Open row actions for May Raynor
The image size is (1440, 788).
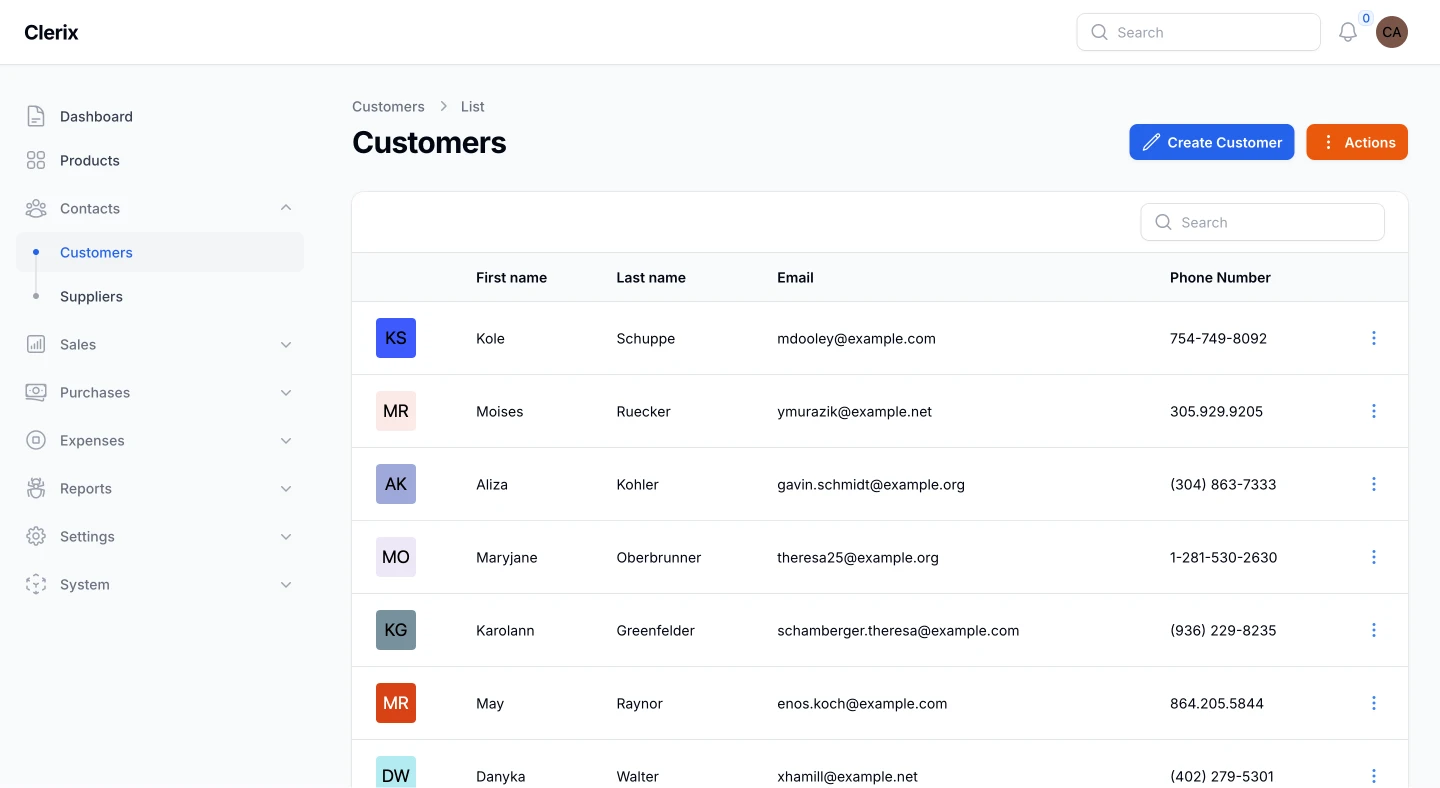click(1373, 703)
